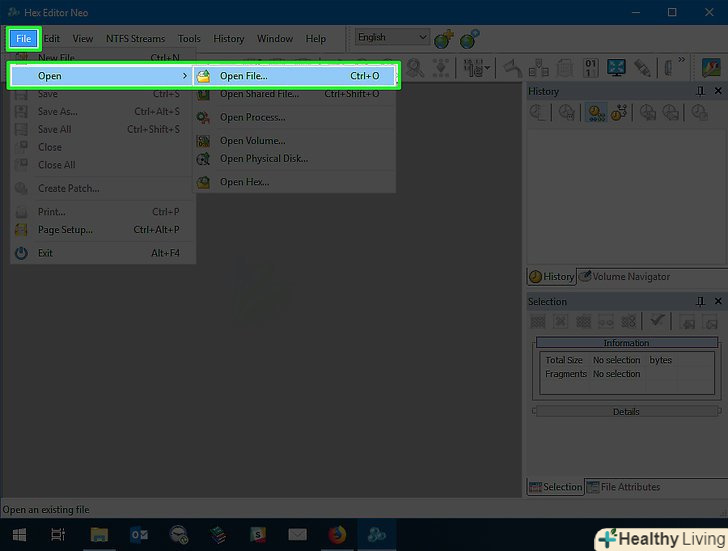Select Create Patch... in File menu
Image resolution: width=728 pixels, height=551 pixels.
(x=102, y=188)
